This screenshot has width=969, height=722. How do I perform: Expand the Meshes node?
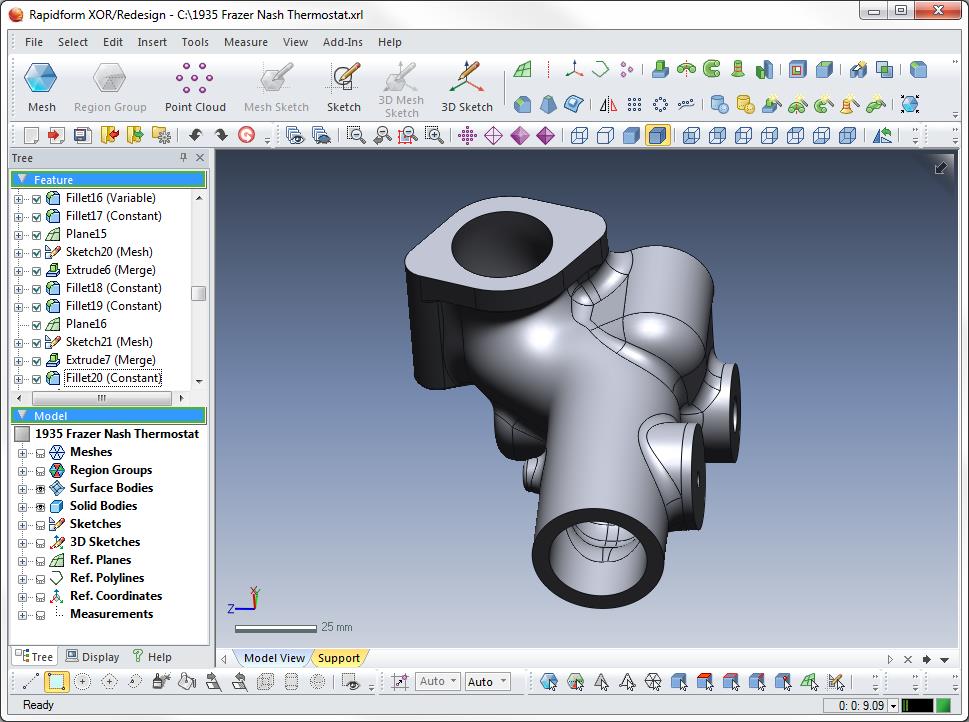[22, 453]
